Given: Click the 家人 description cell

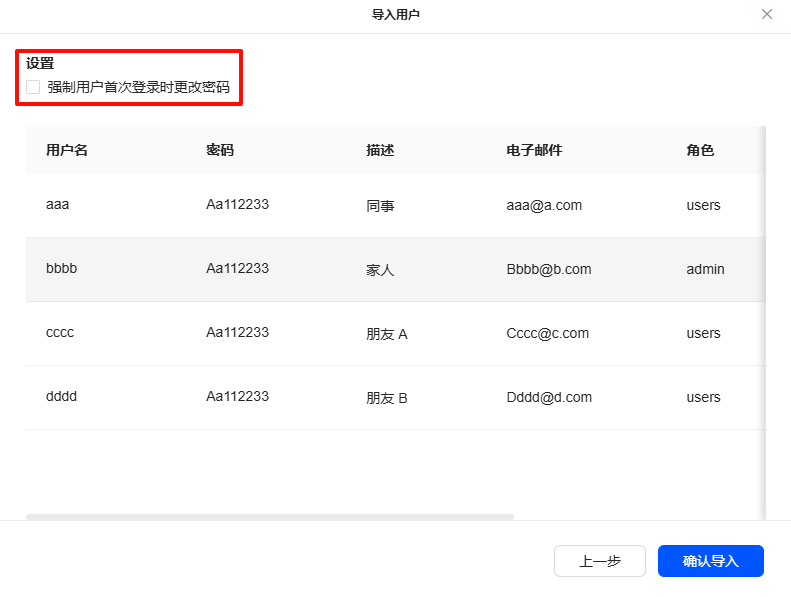Looking at the screenshot, I should tap(380, 270).
